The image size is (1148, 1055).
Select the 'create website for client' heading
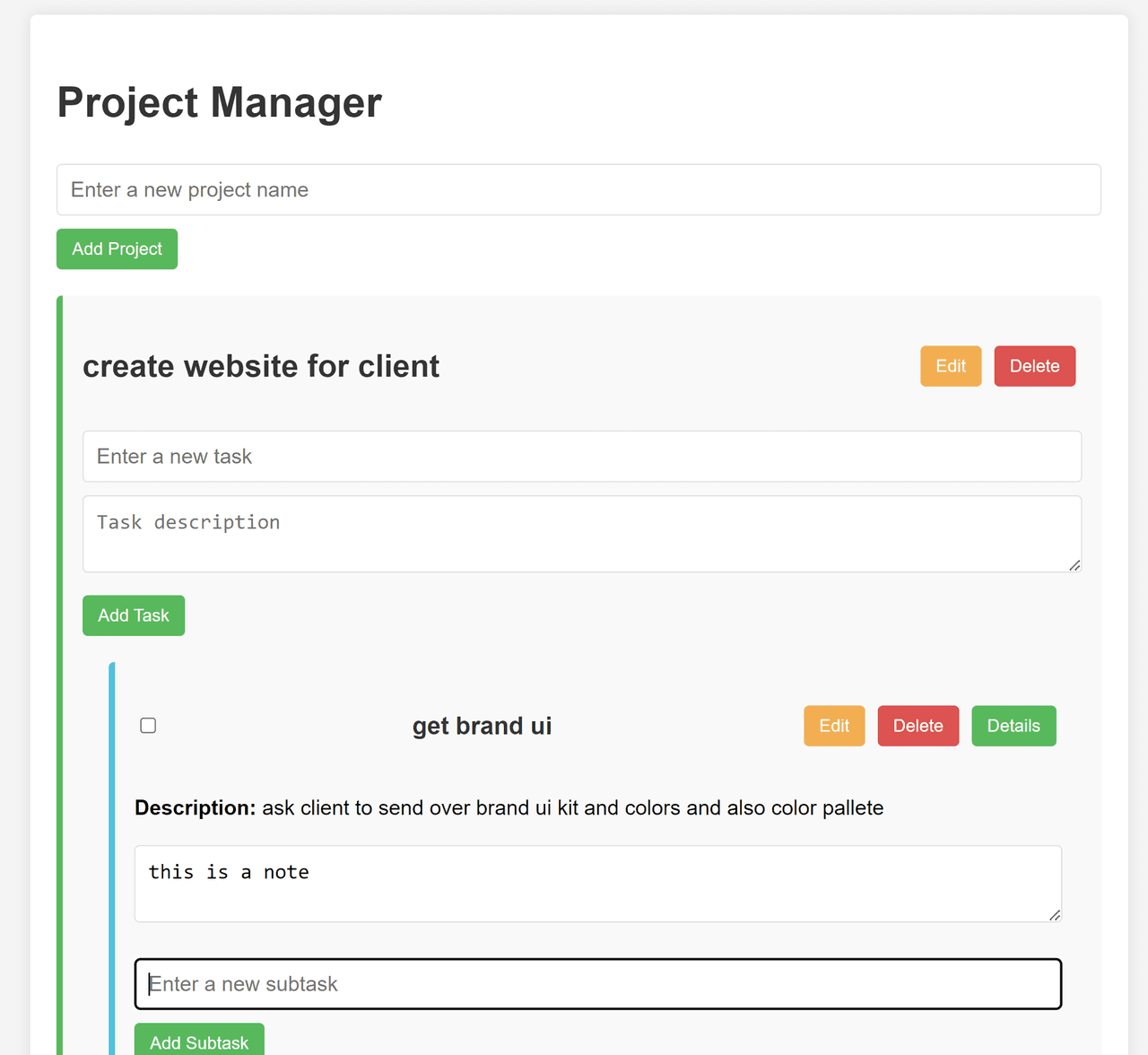click(261, 366)
